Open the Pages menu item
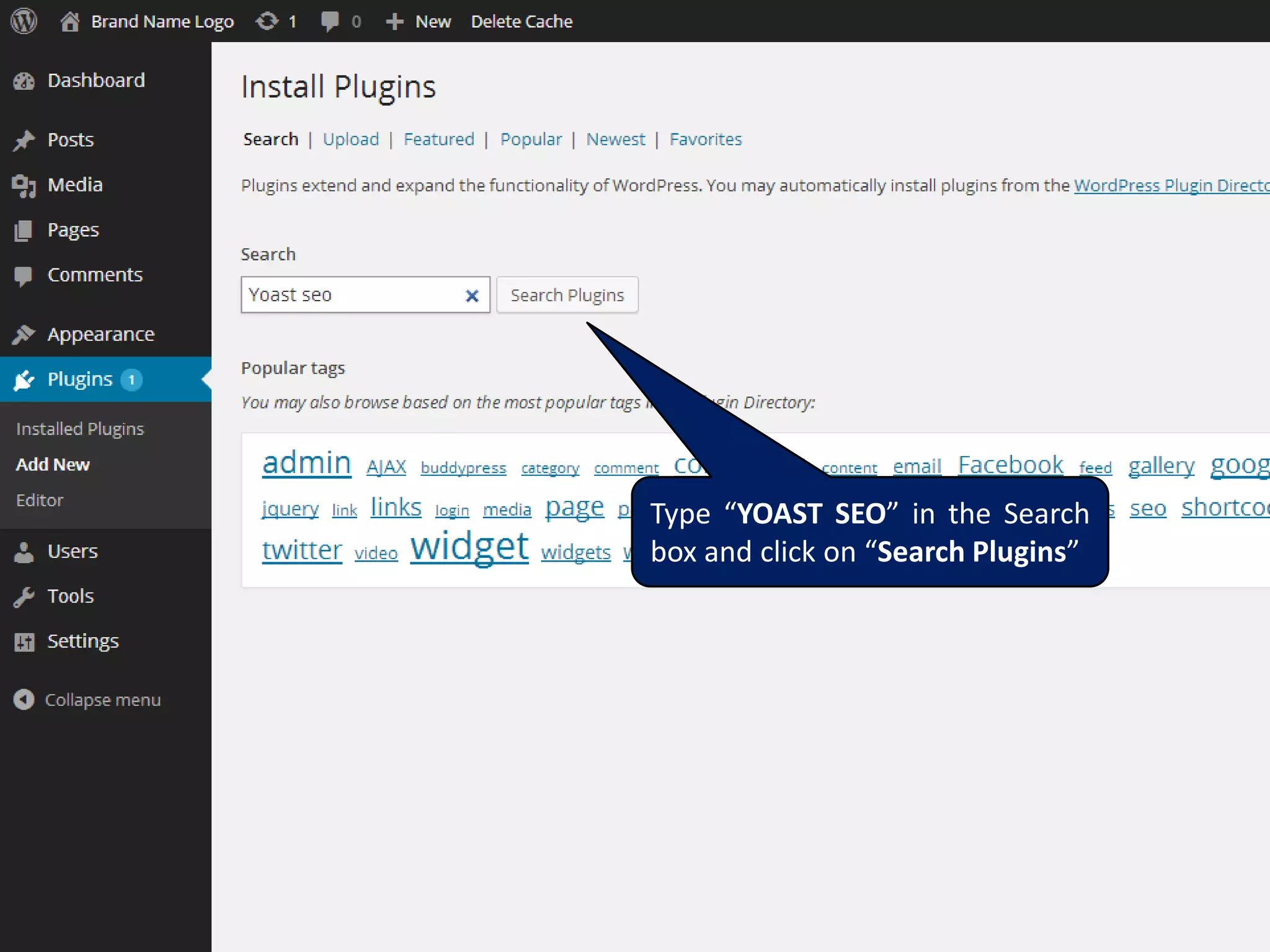This screenshot has width=1270, height=952. tap(73, 231)
